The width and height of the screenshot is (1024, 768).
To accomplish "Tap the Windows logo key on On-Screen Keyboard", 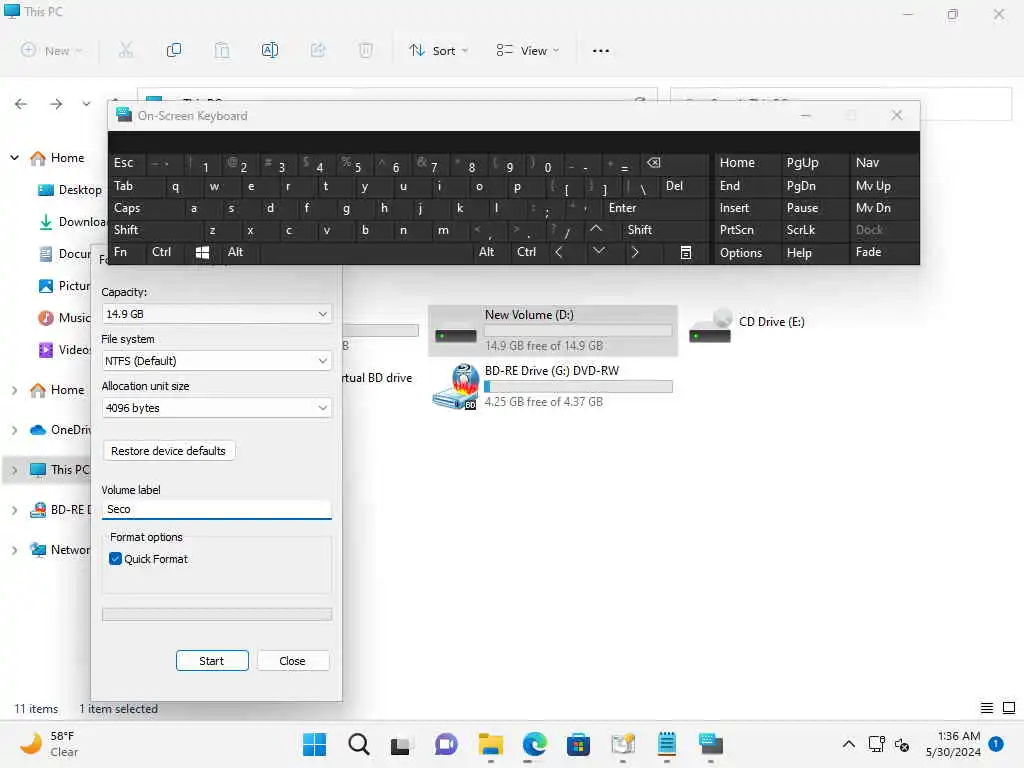I will click(x=202, y=252).
